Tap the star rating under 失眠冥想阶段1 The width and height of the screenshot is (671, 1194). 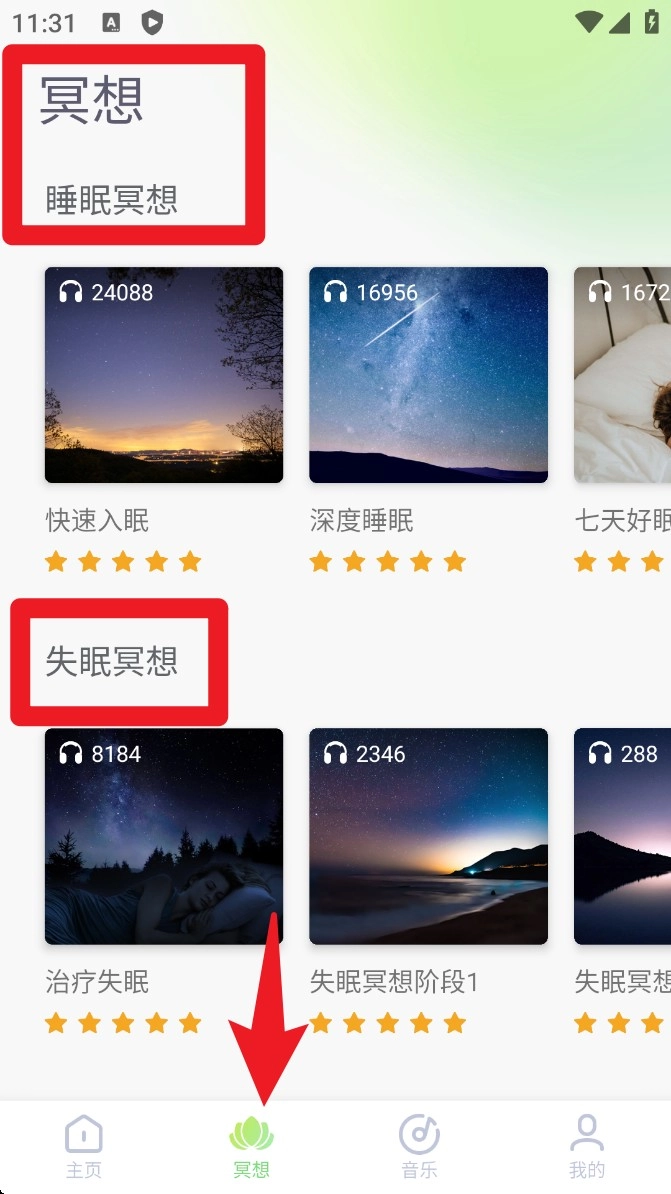coord(388,1023)
